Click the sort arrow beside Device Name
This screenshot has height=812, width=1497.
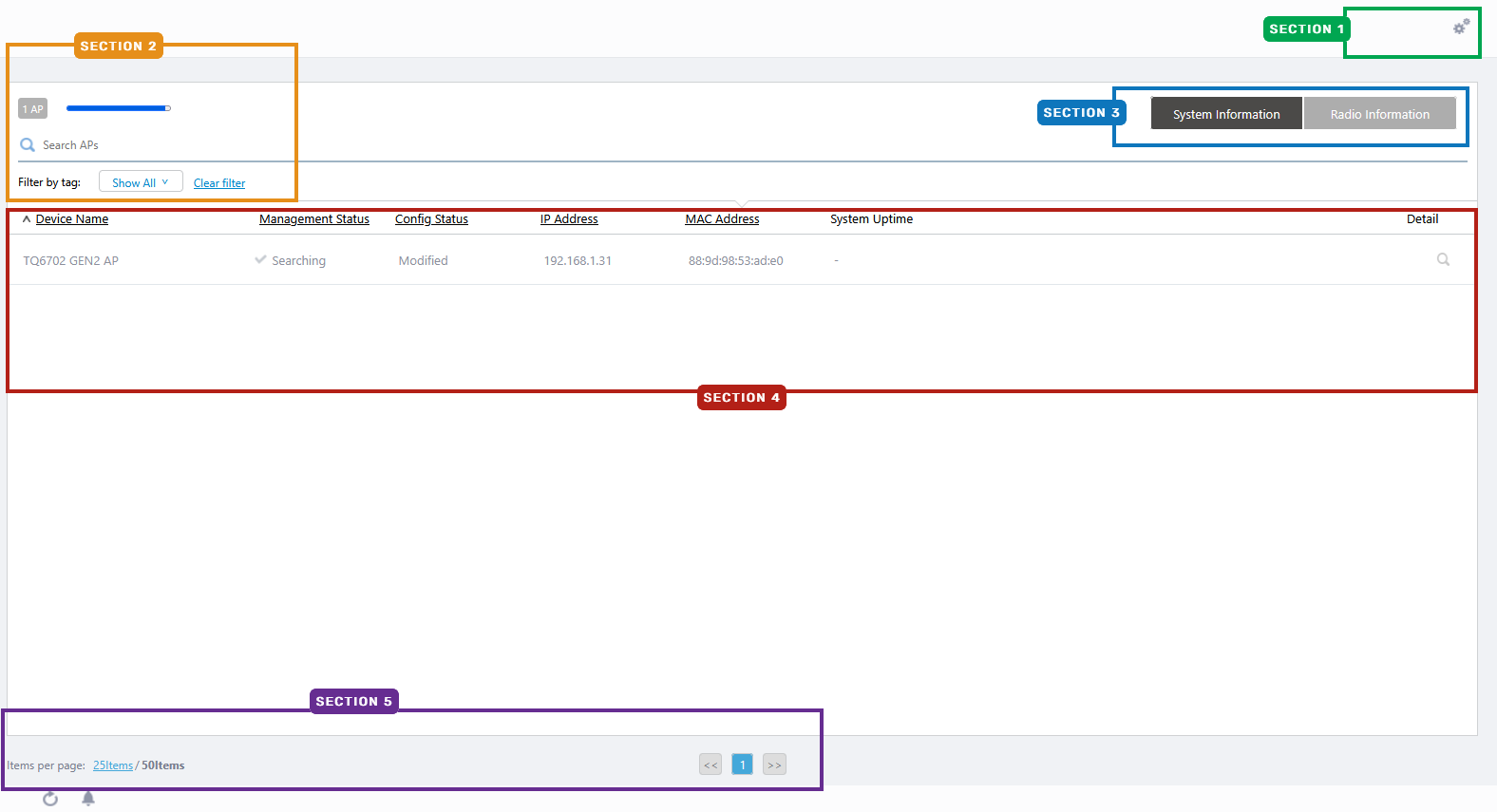[27, 219]
